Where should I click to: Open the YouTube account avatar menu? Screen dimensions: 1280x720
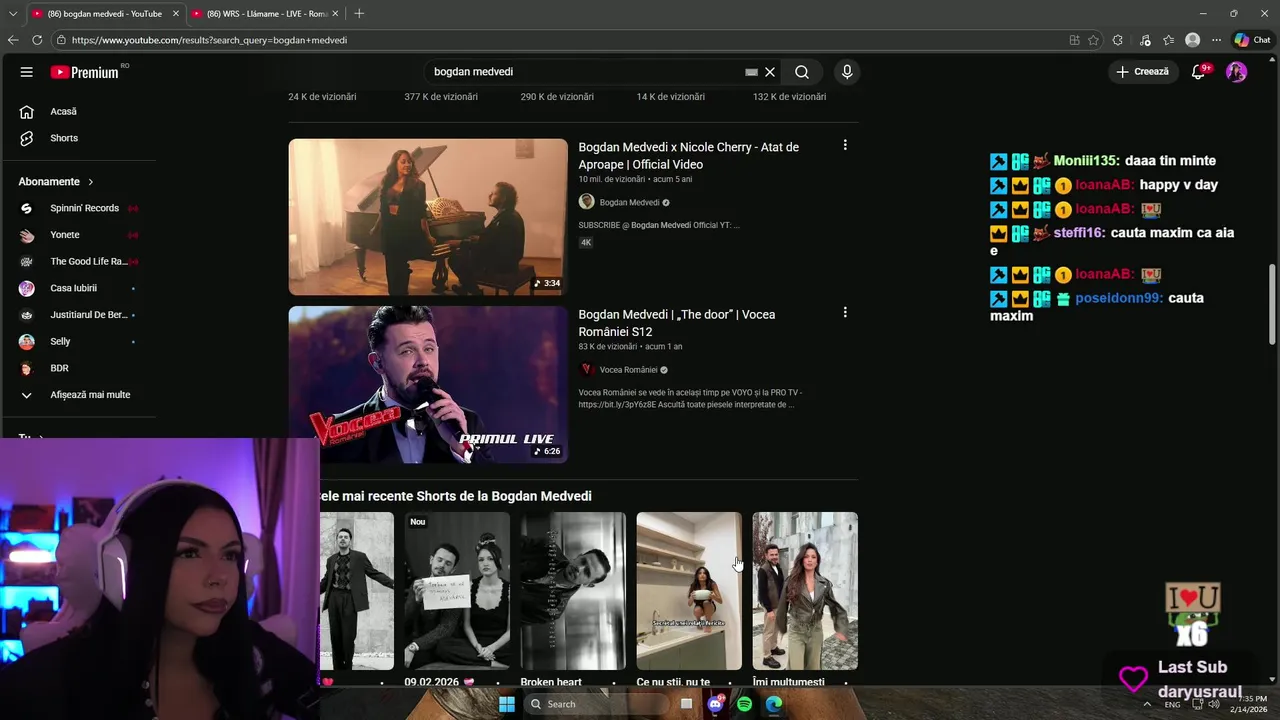1236,72
